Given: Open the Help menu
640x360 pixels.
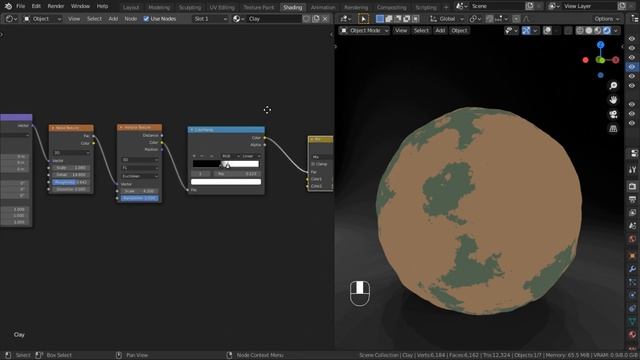Looking at the screenshot, I should coord(102,6).
